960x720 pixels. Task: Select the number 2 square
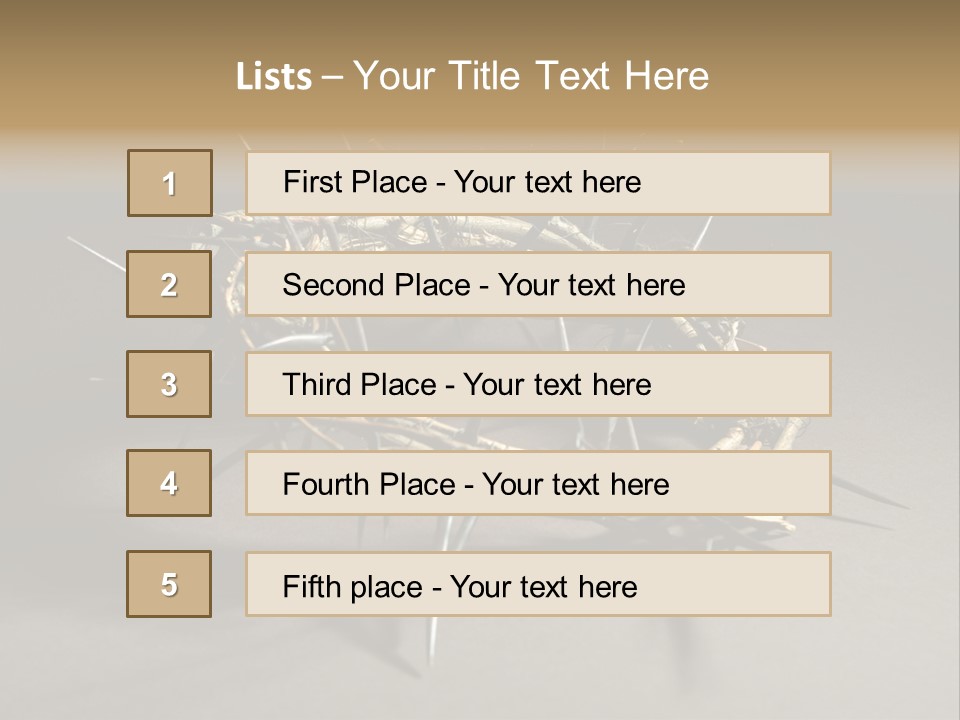tap(169, 284)
